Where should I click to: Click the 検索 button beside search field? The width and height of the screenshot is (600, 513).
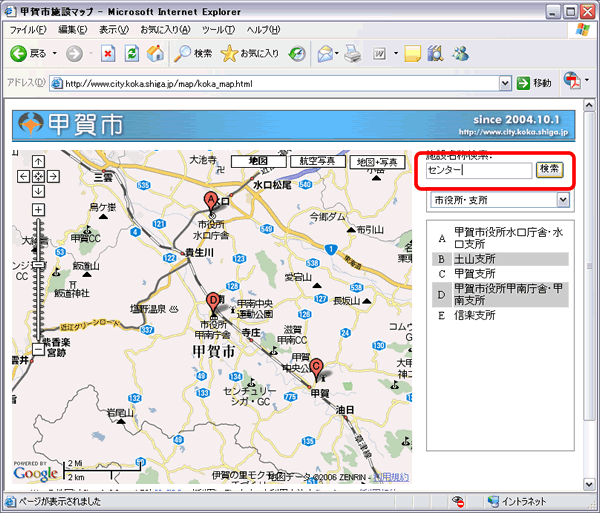tap(549, 169)
